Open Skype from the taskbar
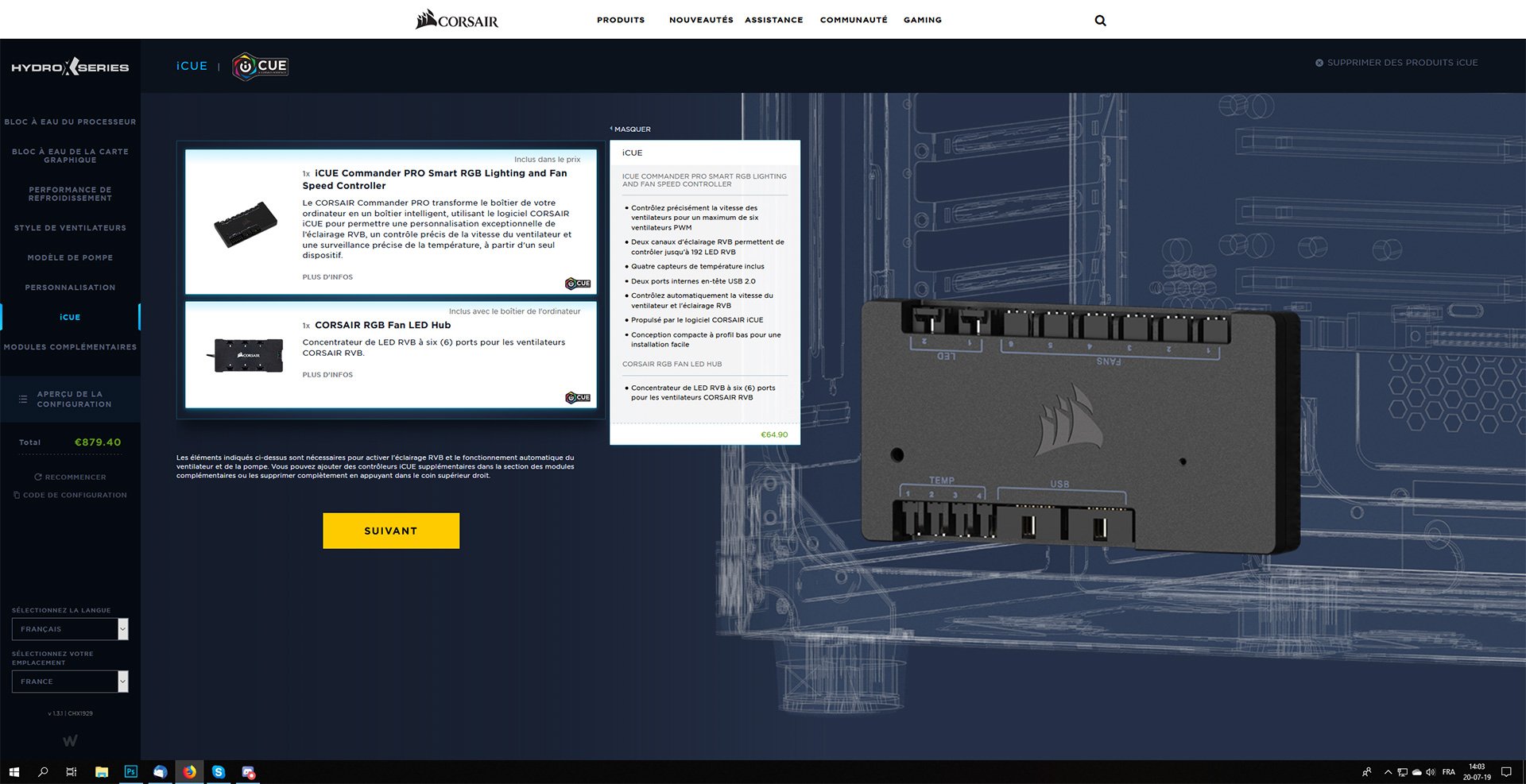Viewport: 1526px width, 784px height. pos(219,772)
